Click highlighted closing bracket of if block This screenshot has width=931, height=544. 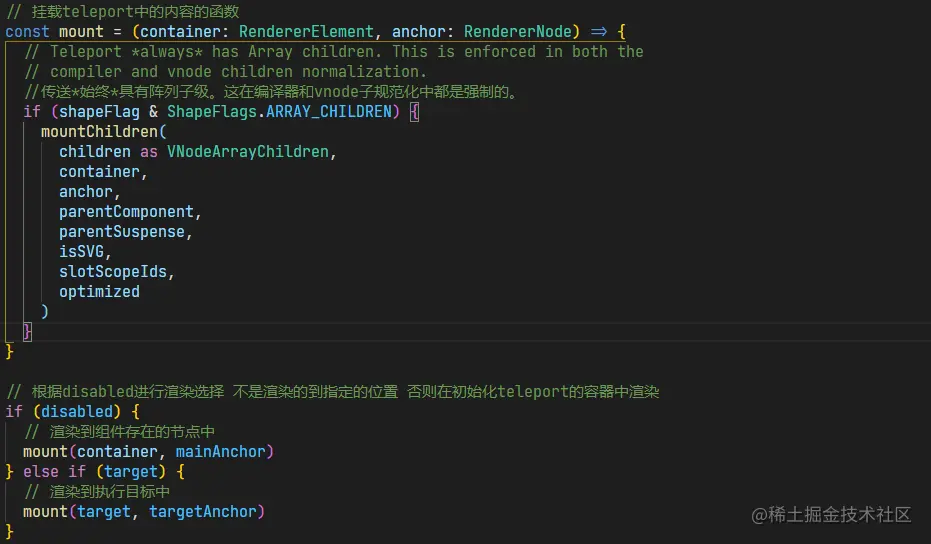tap(27, 331)
